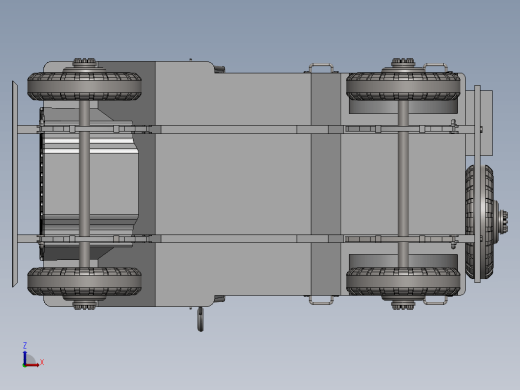
Task: Click the X axis label of the triad
Action: [x=42, y=362]
